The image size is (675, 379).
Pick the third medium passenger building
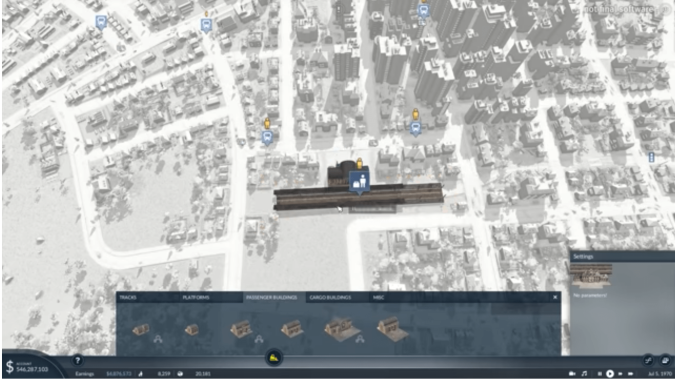coord(241,329)
